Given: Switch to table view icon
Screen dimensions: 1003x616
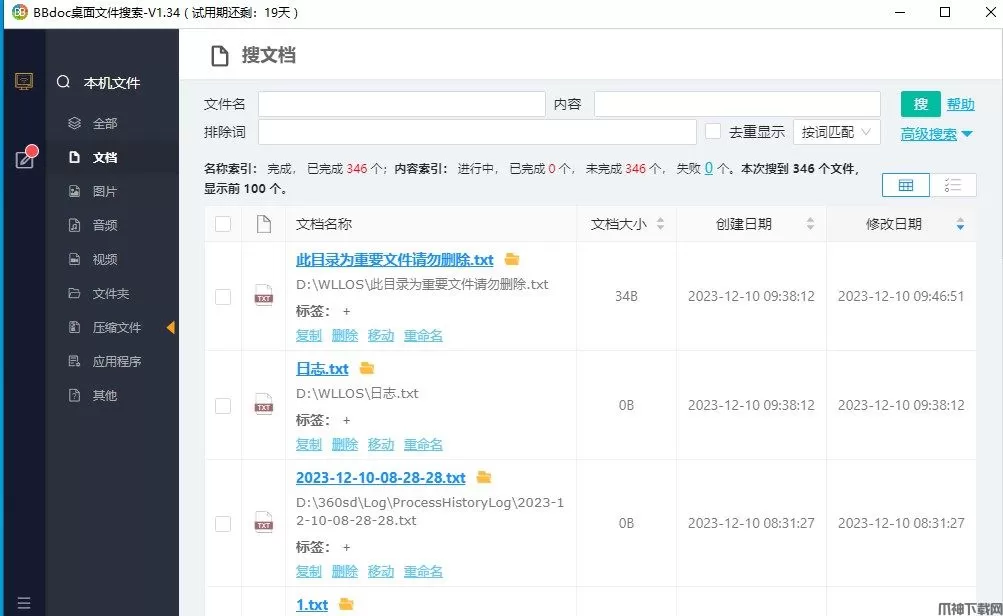Looking at the screenshot, I should (906, 186).
